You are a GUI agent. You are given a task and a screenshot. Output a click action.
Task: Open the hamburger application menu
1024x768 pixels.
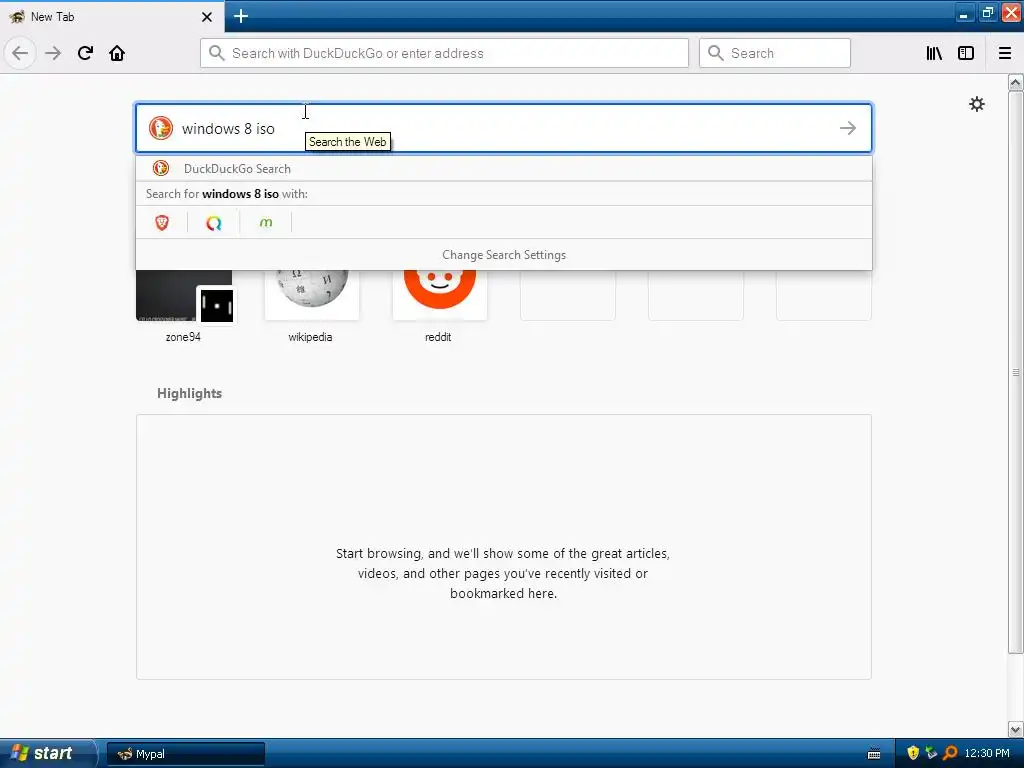[1005, 53]
